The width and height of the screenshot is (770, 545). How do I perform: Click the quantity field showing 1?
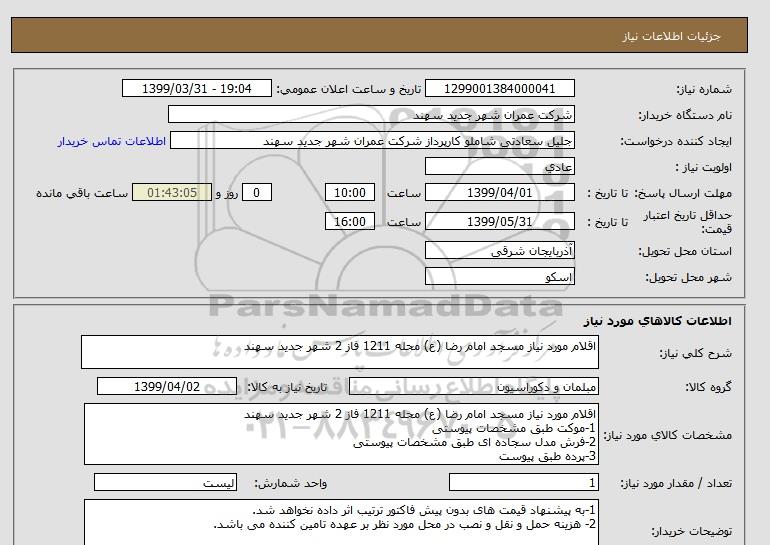pos(523,483)
